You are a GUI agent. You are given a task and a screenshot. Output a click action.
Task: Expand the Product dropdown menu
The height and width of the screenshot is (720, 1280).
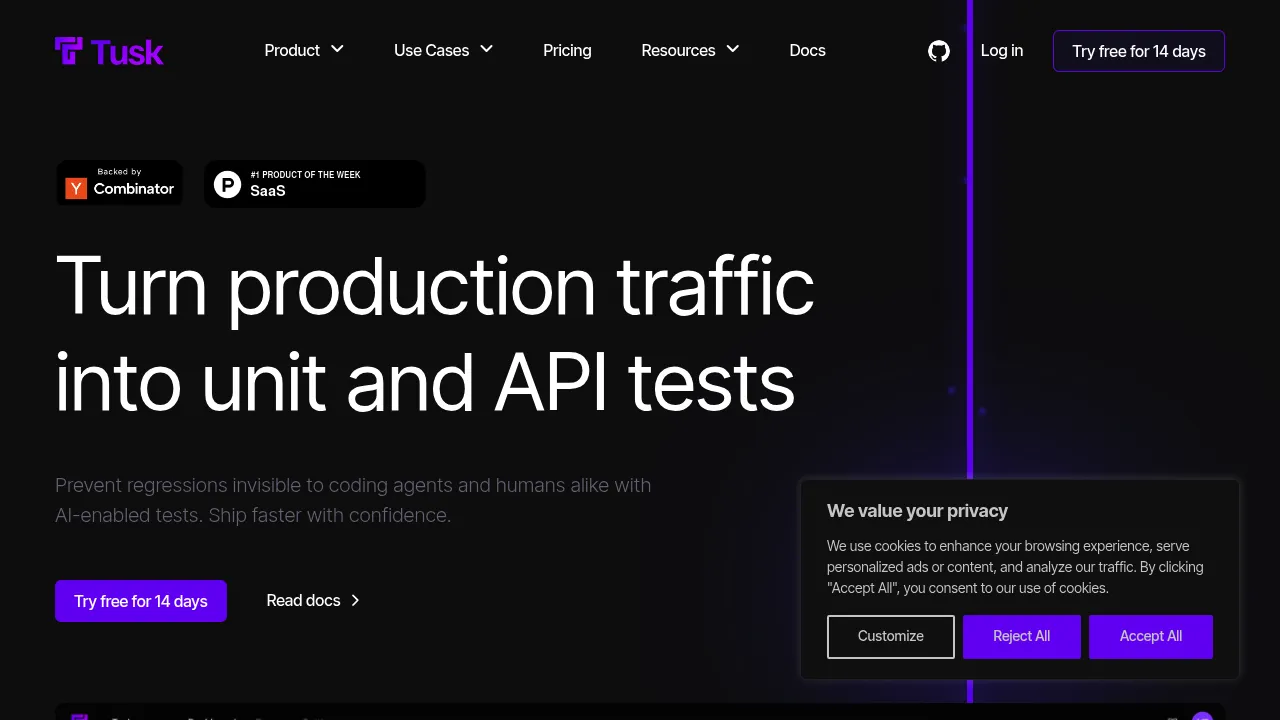(304, 50)
